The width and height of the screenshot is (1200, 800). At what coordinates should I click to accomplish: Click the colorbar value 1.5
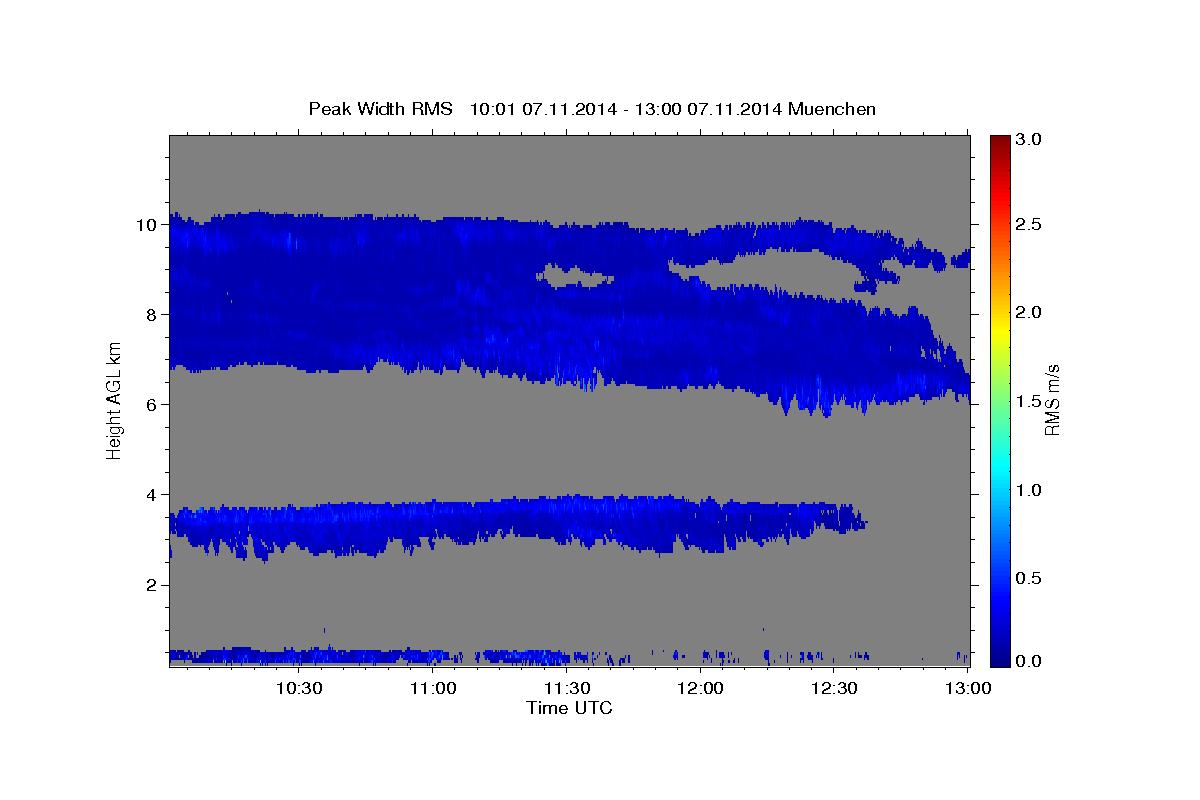click(x=1030, y=401)
